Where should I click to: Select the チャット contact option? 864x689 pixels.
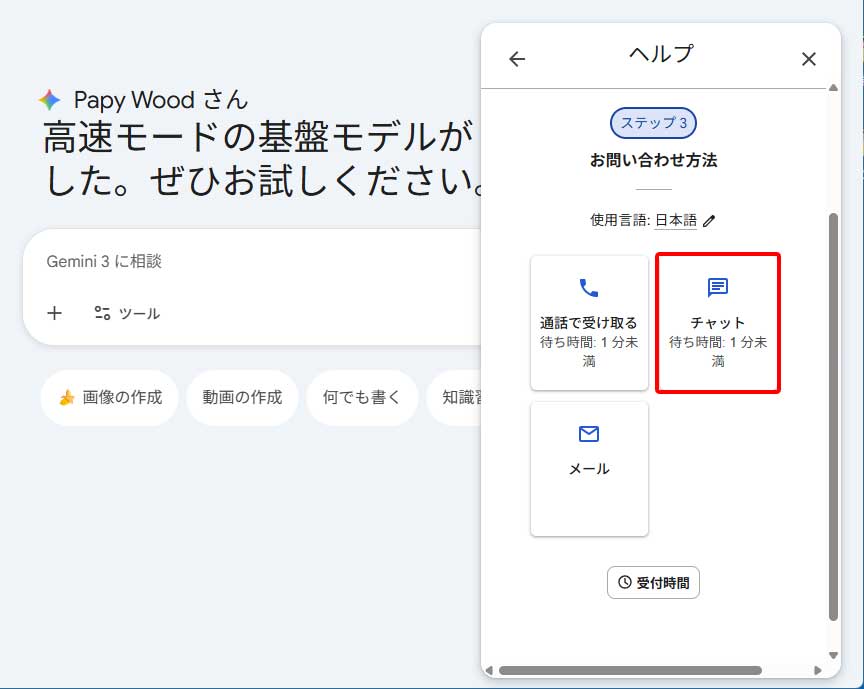[x=718, y=322]
